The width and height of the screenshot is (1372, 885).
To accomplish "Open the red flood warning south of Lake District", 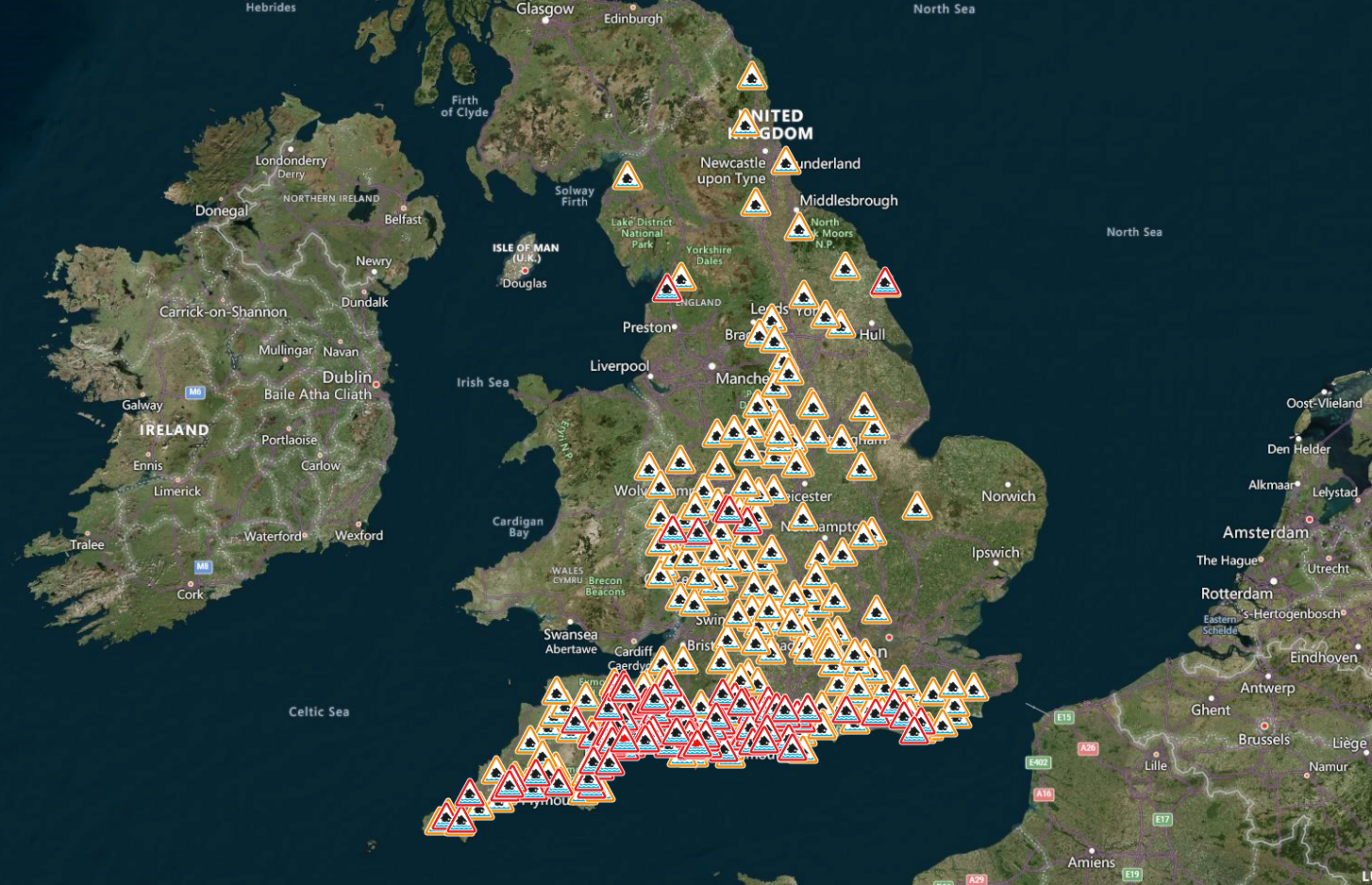I will point(667,290).
